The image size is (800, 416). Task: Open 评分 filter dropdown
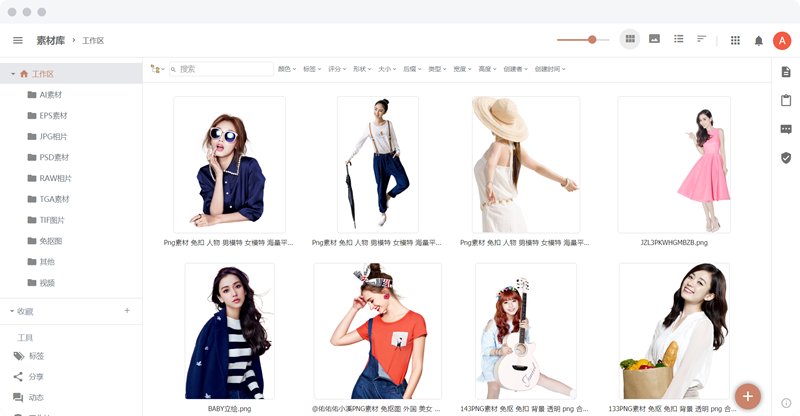click(x=337, y=69)
